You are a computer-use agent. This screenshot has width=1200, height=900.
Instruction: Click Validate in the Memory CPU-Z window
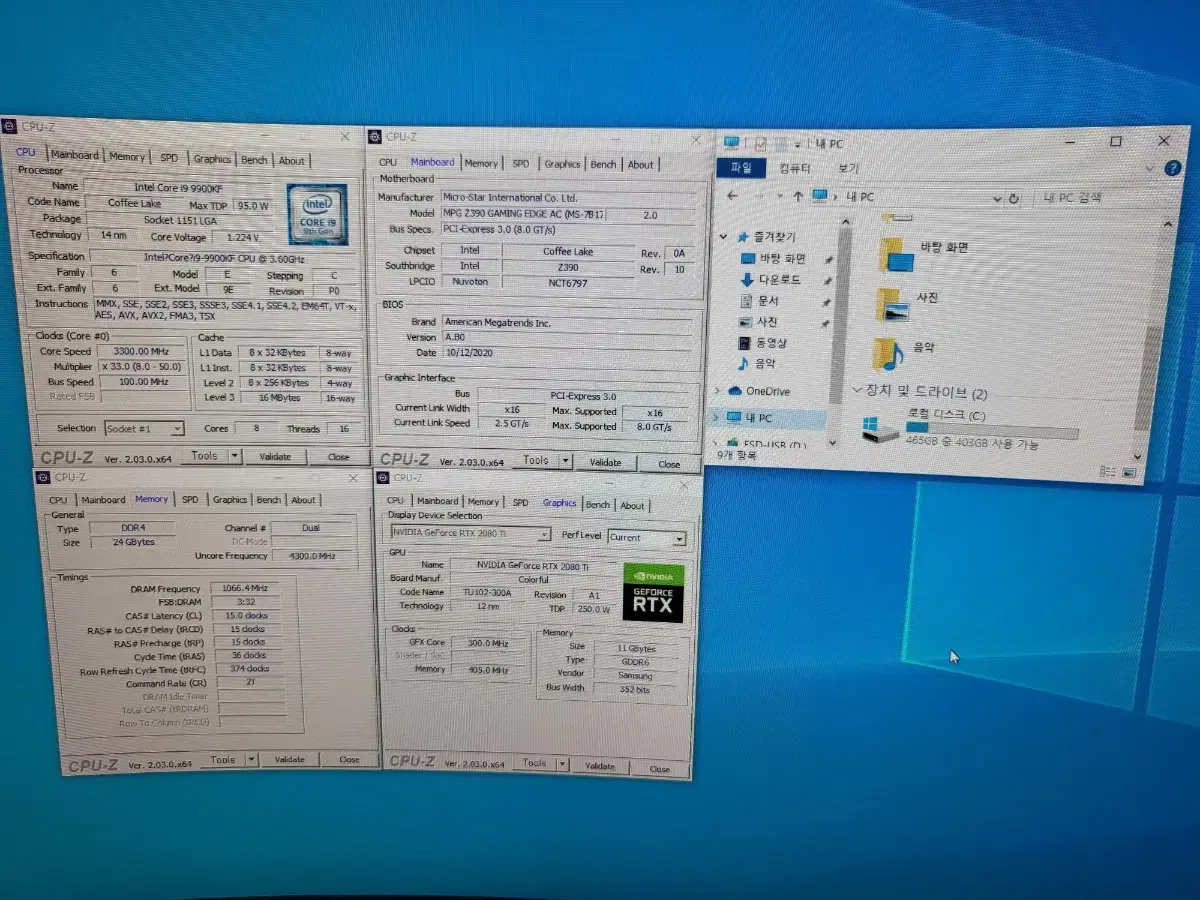tap(289, 760)
